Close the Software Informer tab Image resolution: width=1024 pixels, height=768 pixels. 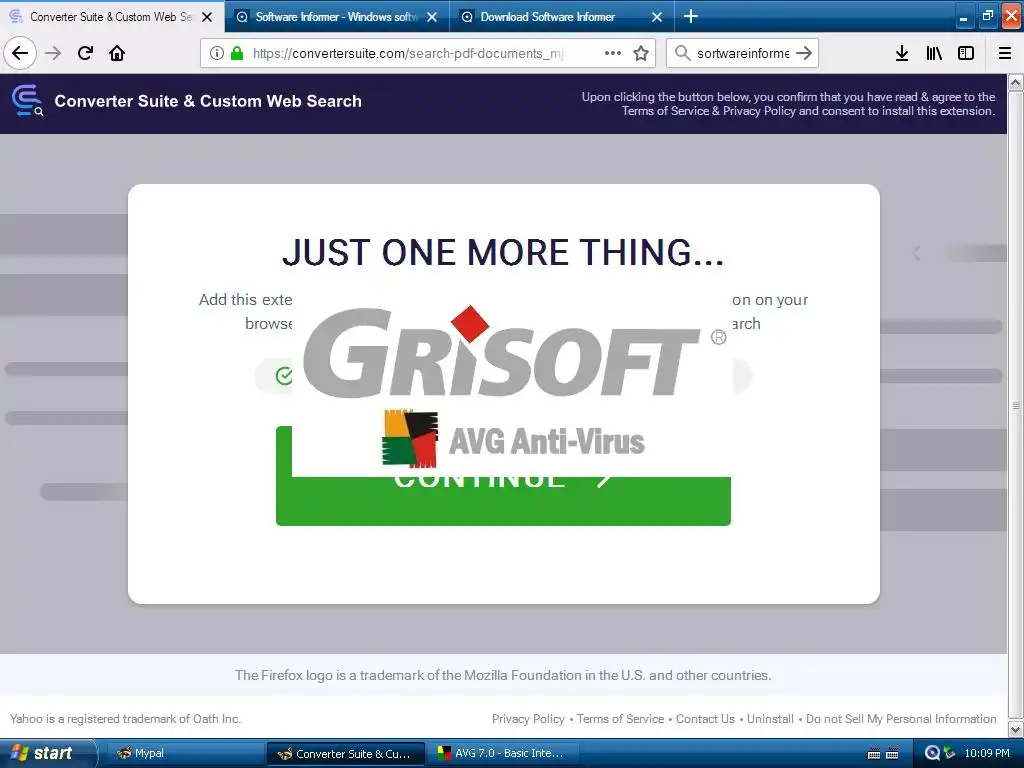(x=432, y=17)
